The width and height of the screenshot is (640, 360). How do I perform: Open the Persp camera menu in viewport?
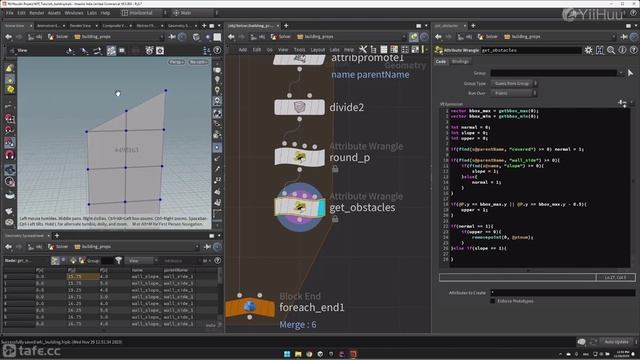click(176, 62)
